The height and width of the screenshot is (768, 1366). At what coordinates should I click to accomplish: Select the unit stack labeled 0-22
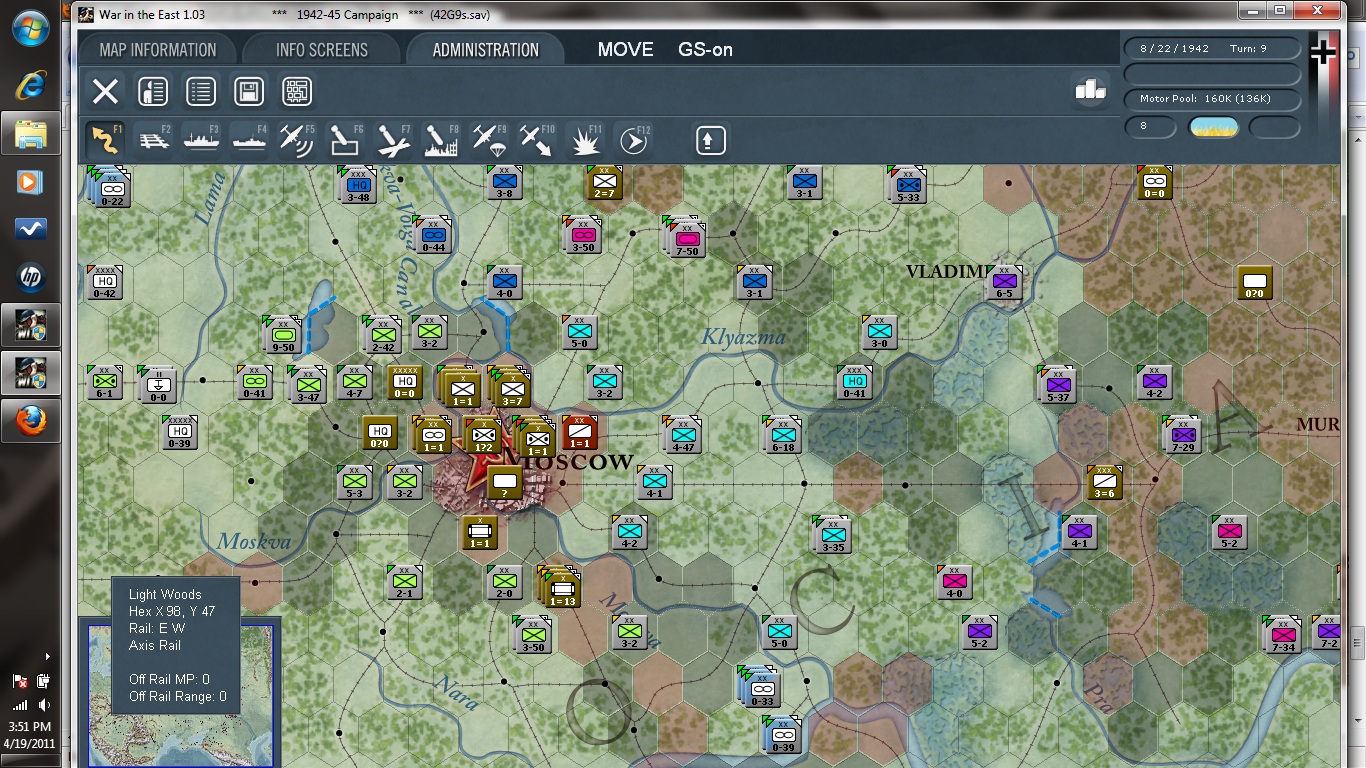(x=109, y=186)
